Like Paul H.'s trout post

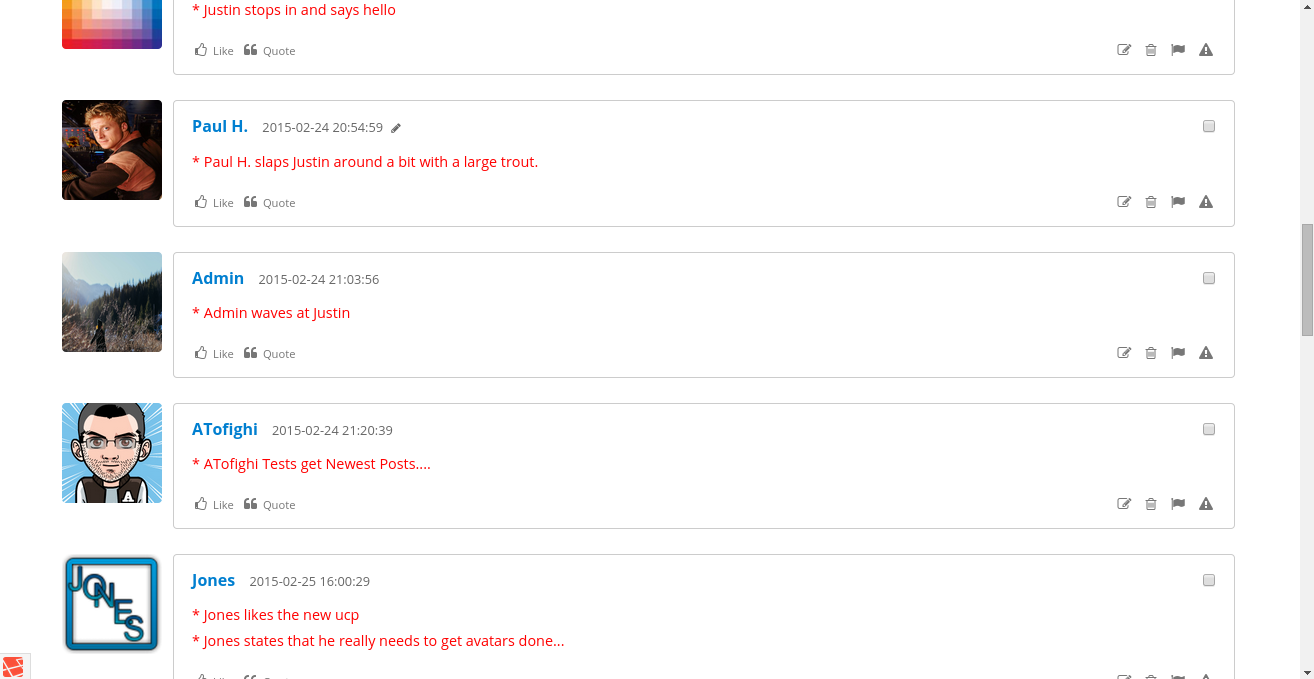coord(214,202)
